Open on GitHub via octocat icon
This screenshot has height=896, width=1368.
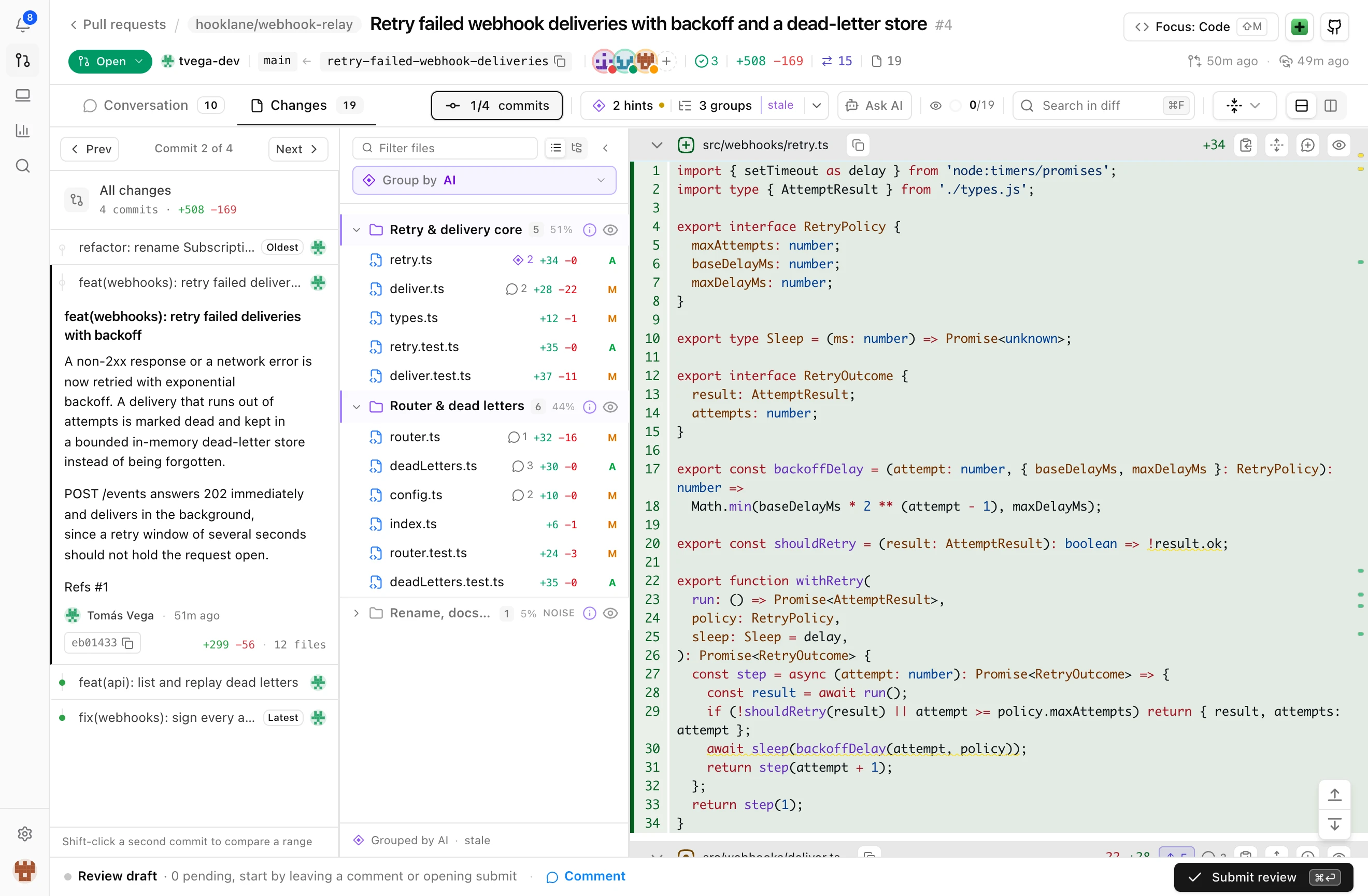click(x=1334, y=26)
